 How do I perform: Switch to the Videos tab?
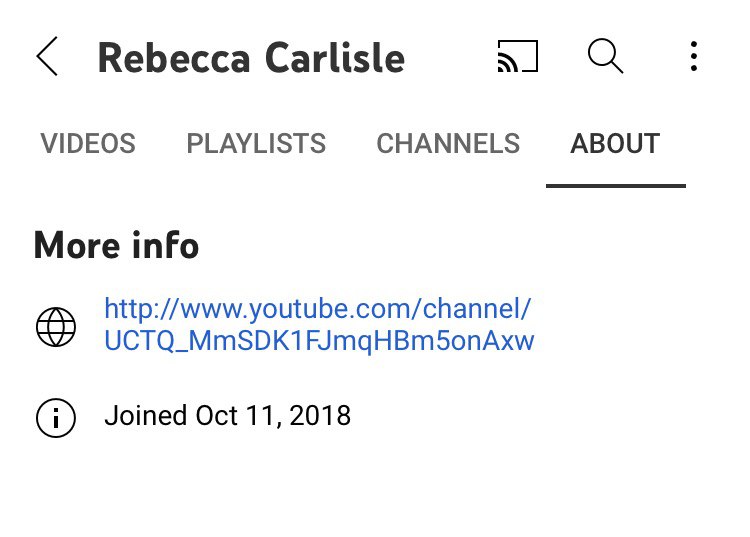88,143
